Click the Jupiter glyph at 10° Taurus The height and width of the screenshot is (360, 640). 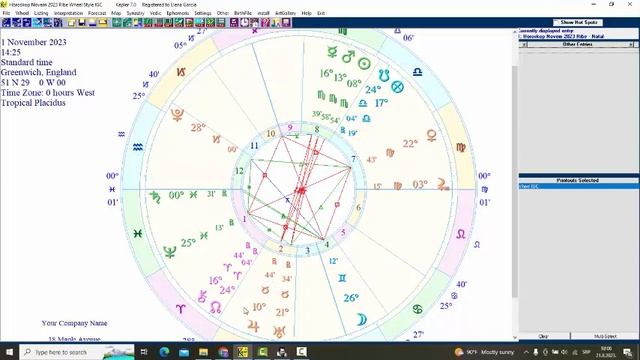(253, 325)
